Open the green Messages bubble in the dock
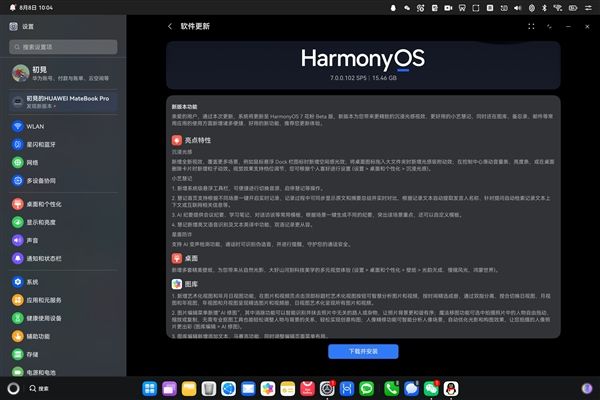 [367, 389]
